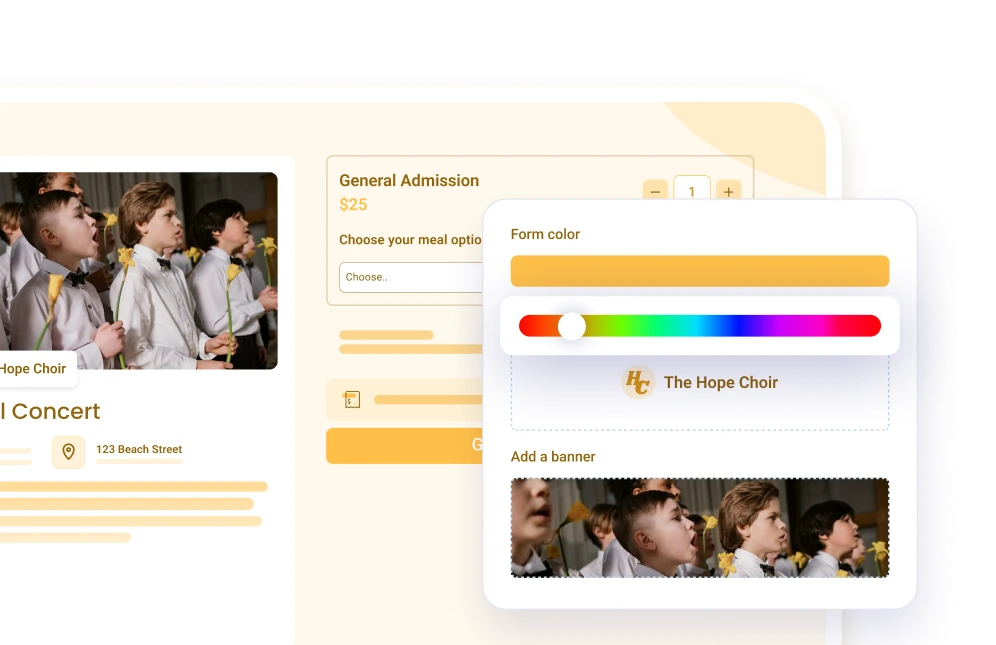Click the General Admission ticket title
Image resolution: width=996 pixels, height=645 pixels.
tap(409, 180)
